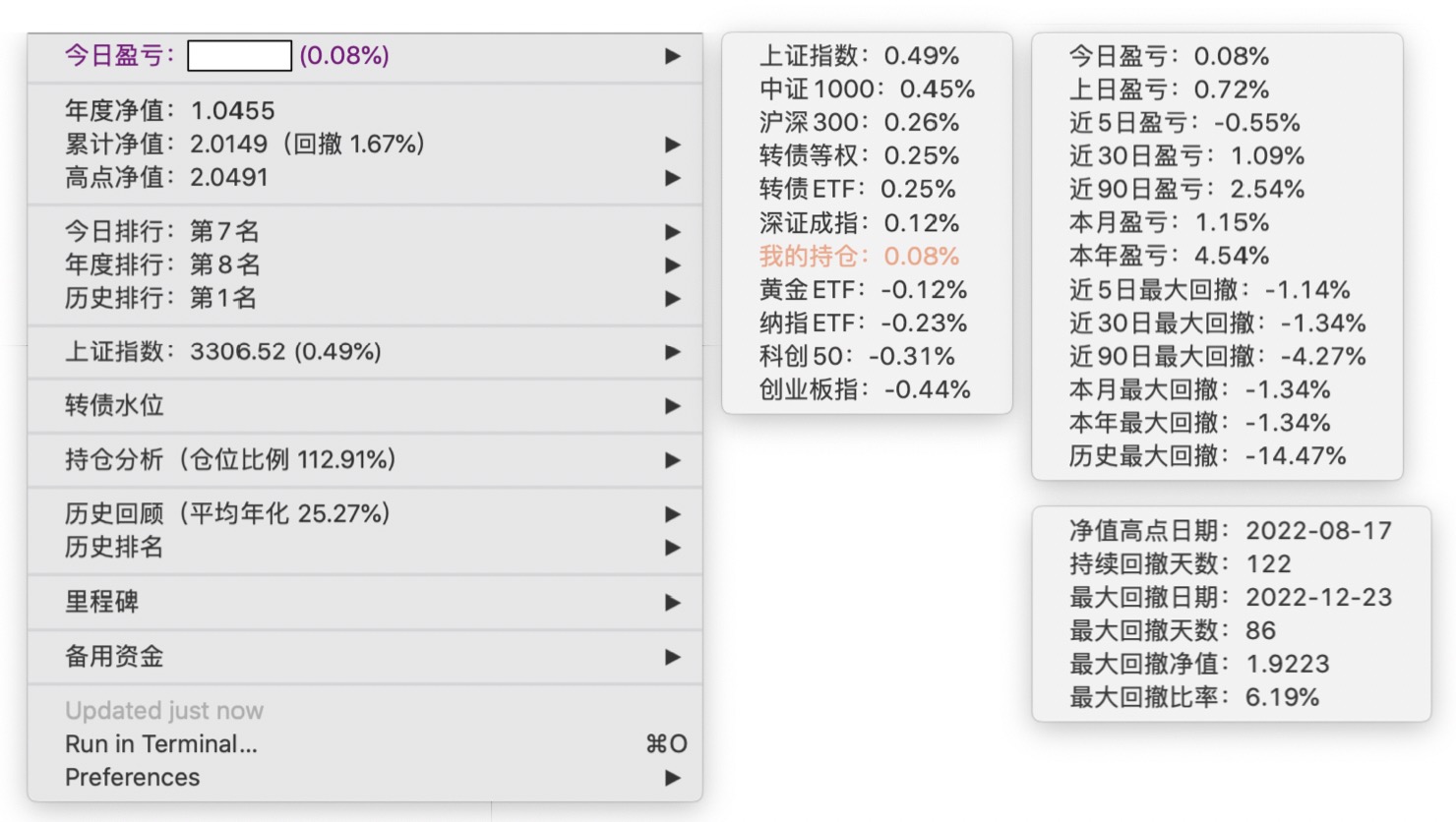This screenshot has height=822, width=1456.
Task: Choose Run in Terminal… menu item
Action: coord(161,744)
